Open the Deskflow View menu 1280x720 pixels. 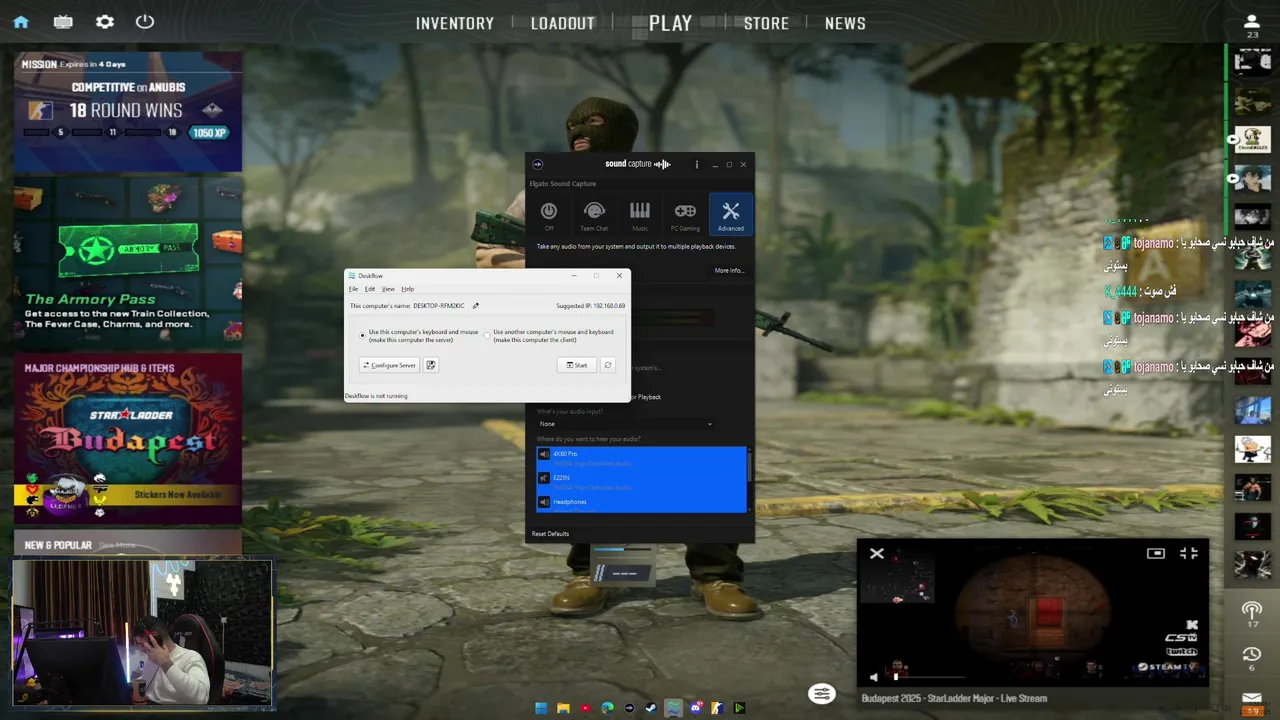point(388,289)
